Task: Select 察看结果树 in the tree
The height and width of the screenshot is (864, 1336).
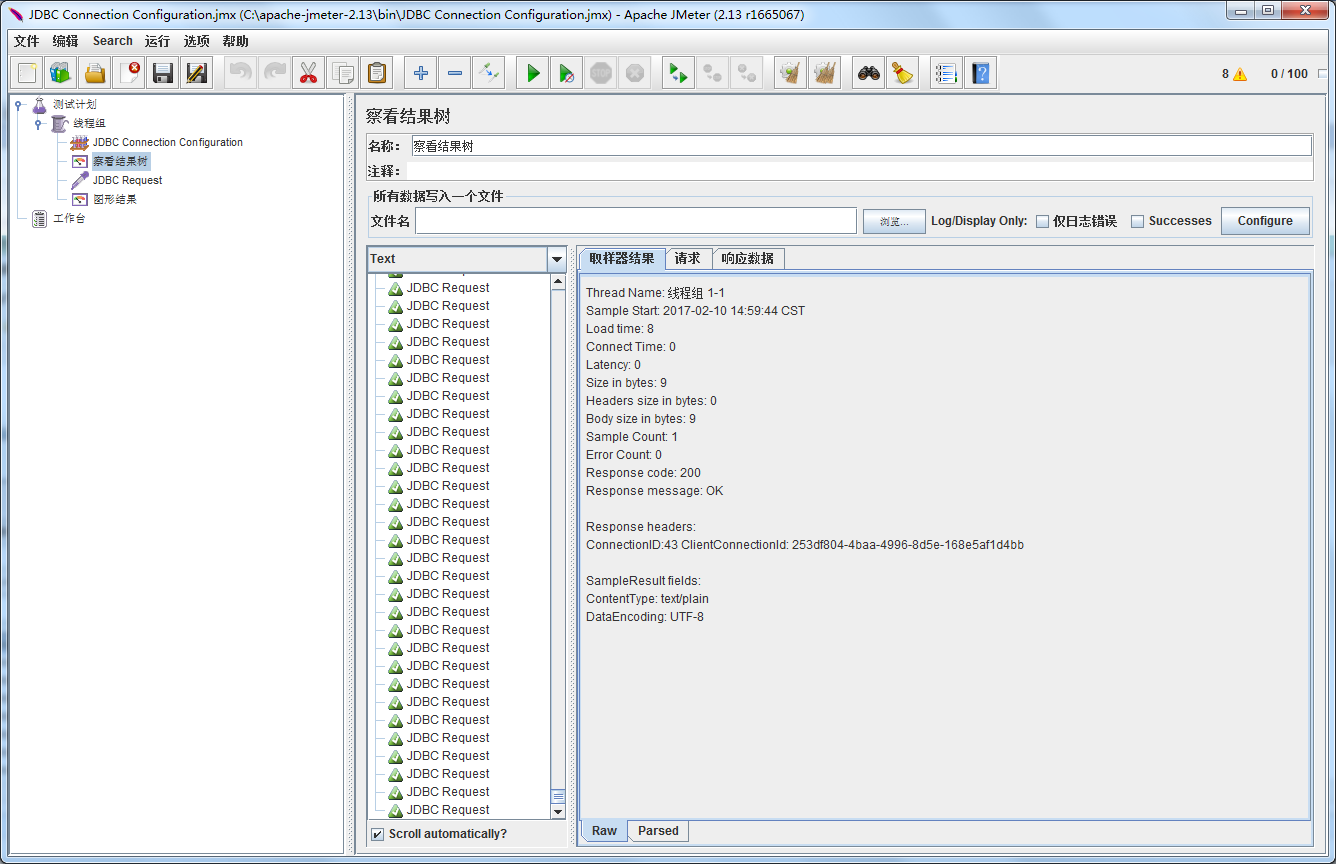Action: tap(120, 162)
